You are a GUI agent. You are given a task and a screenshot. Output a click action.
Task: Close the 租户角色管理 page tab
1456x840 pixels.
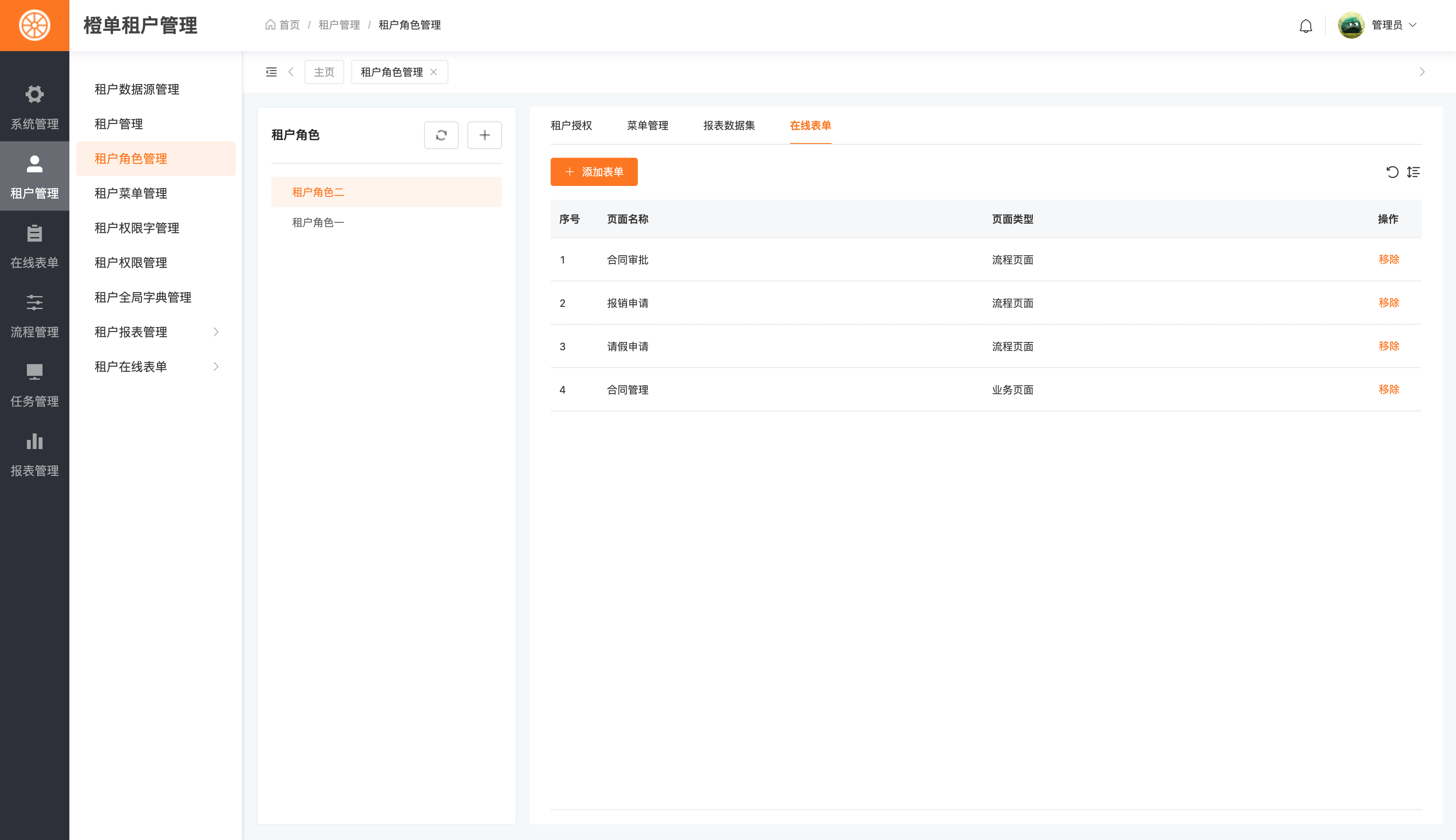point(434,72)
